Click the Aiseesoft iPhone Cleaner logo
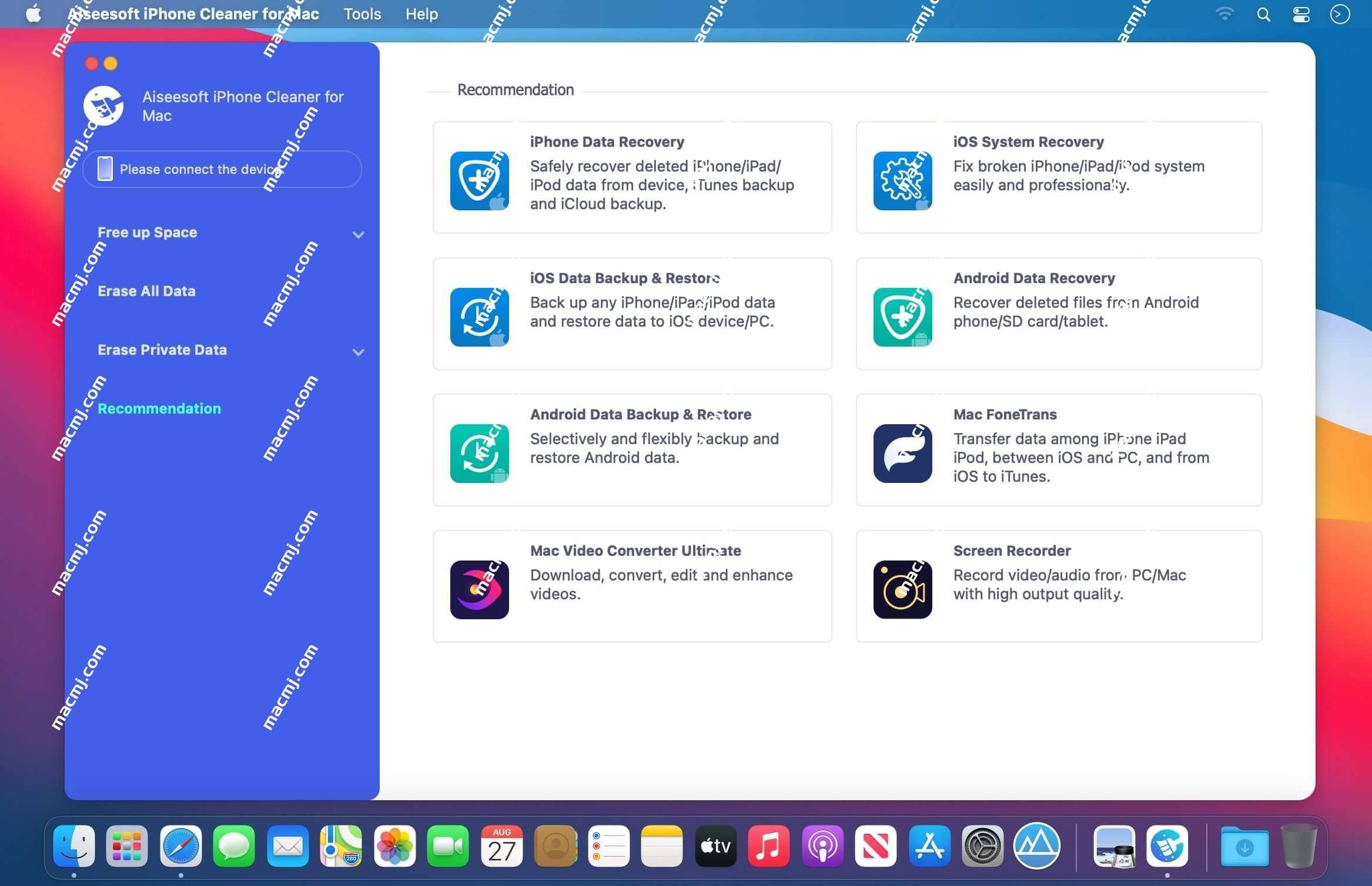This screenshot has height=886, width=1372. point(103,106)
